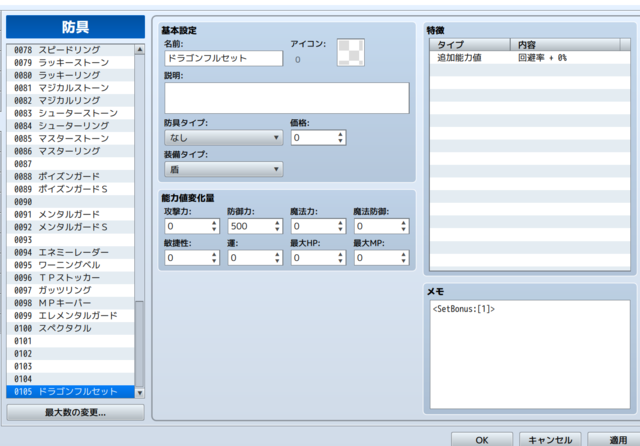Select 0098 MPキーパー in list

point(70,303)
